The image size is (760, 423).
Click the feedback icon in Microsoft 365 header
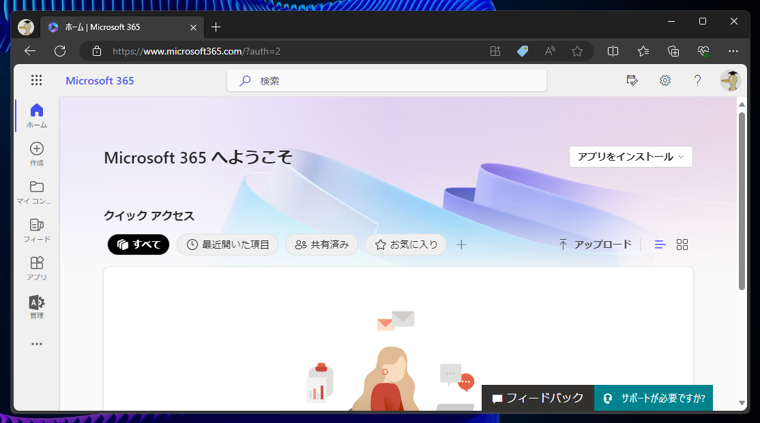coord(632,80)
